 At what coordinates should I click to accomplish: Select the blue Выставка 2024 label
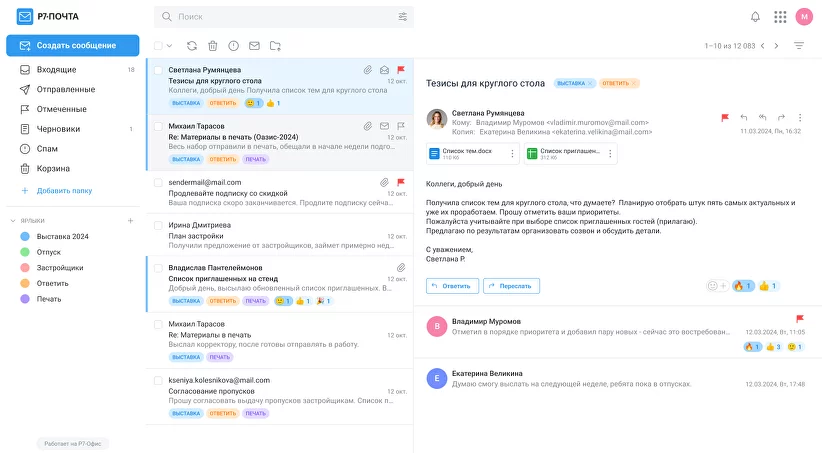coord(62,236)
